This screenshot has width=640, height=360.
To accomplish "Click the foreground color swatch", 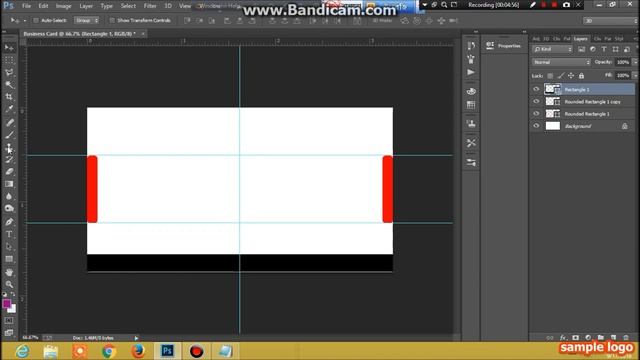I will (7, 304).
